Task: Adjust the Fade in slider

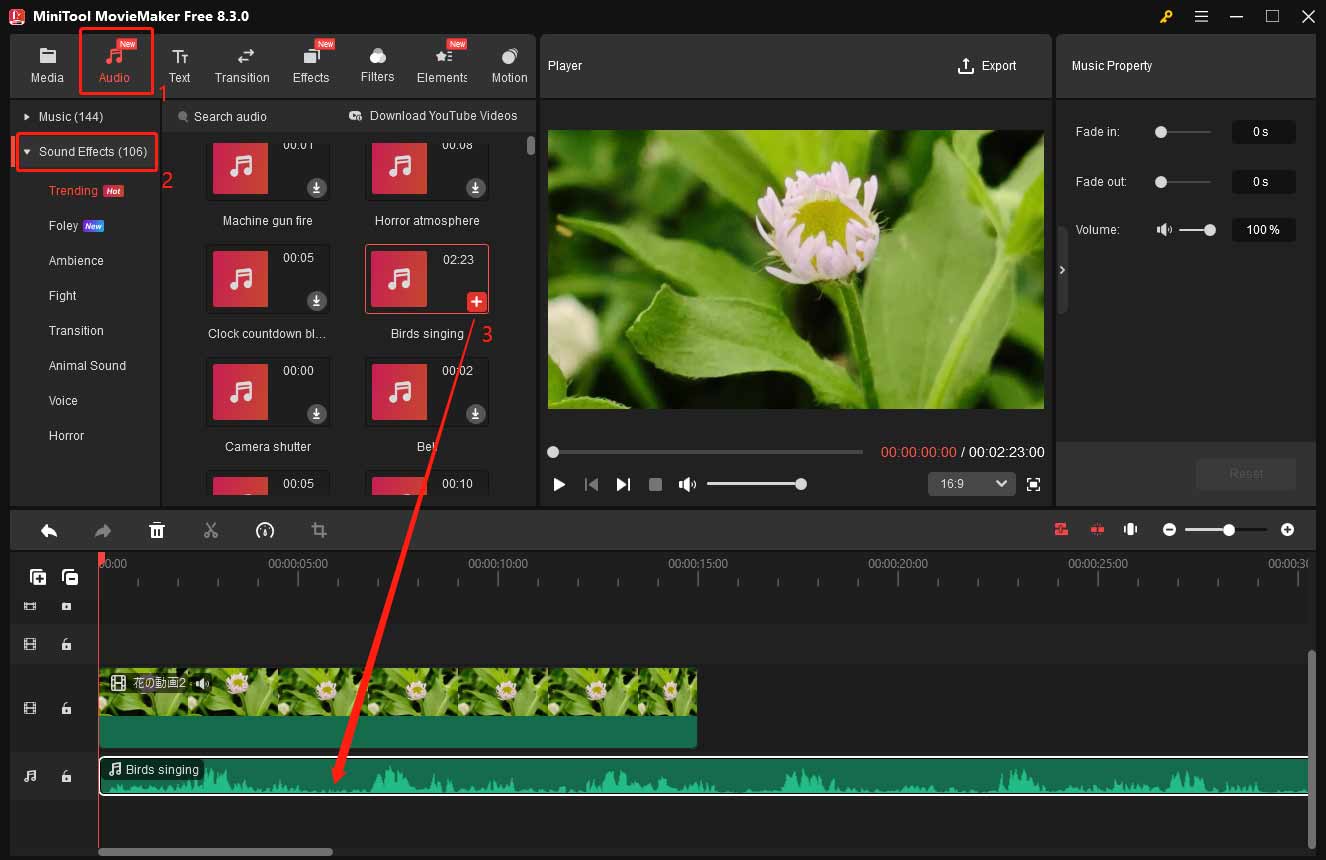Action: pos(1183,132)
